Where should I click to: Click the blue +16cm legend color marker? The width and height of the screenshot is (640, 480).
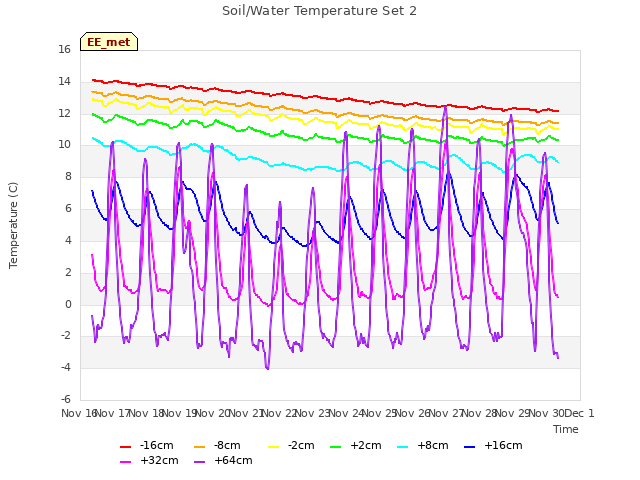(469, 447)
